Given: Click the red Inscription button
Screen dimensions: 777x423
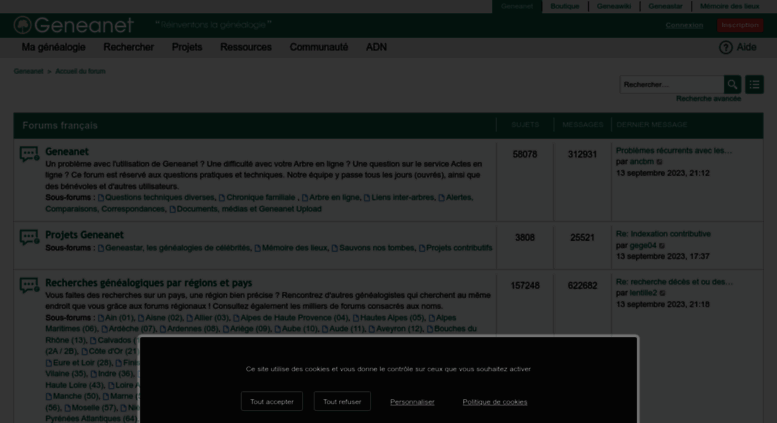Looking at the screenshot, I should pos(740,25).
